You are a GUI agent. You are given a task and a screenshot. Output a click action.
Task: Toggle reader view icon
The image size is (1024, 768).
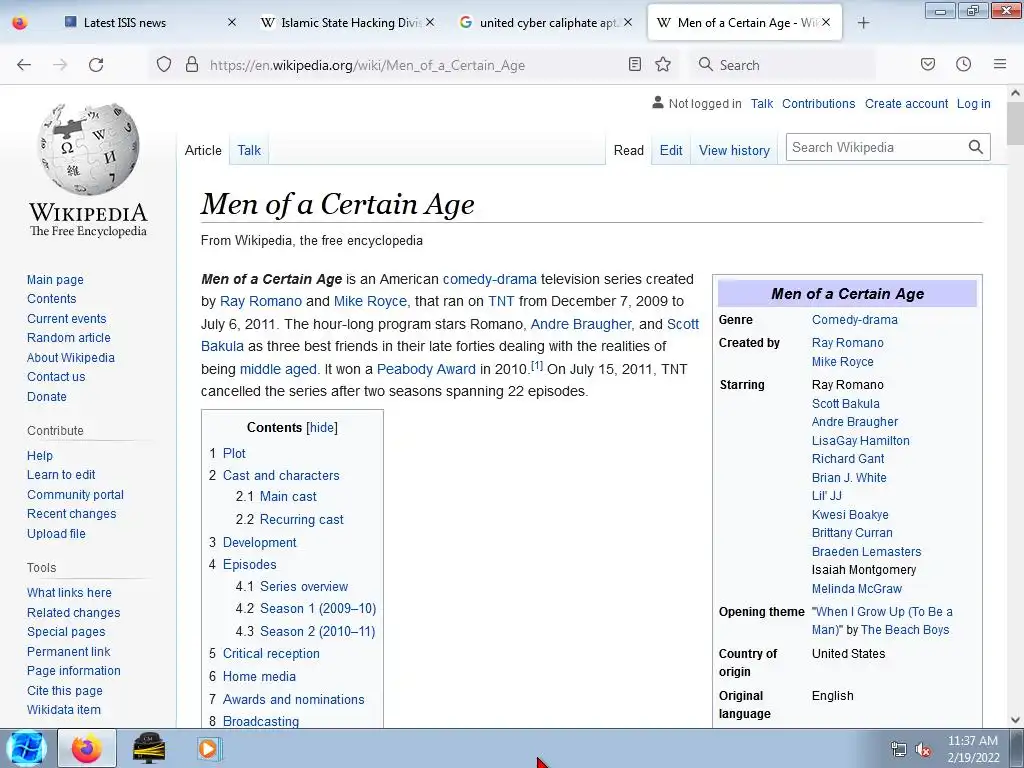coord(635,64)
